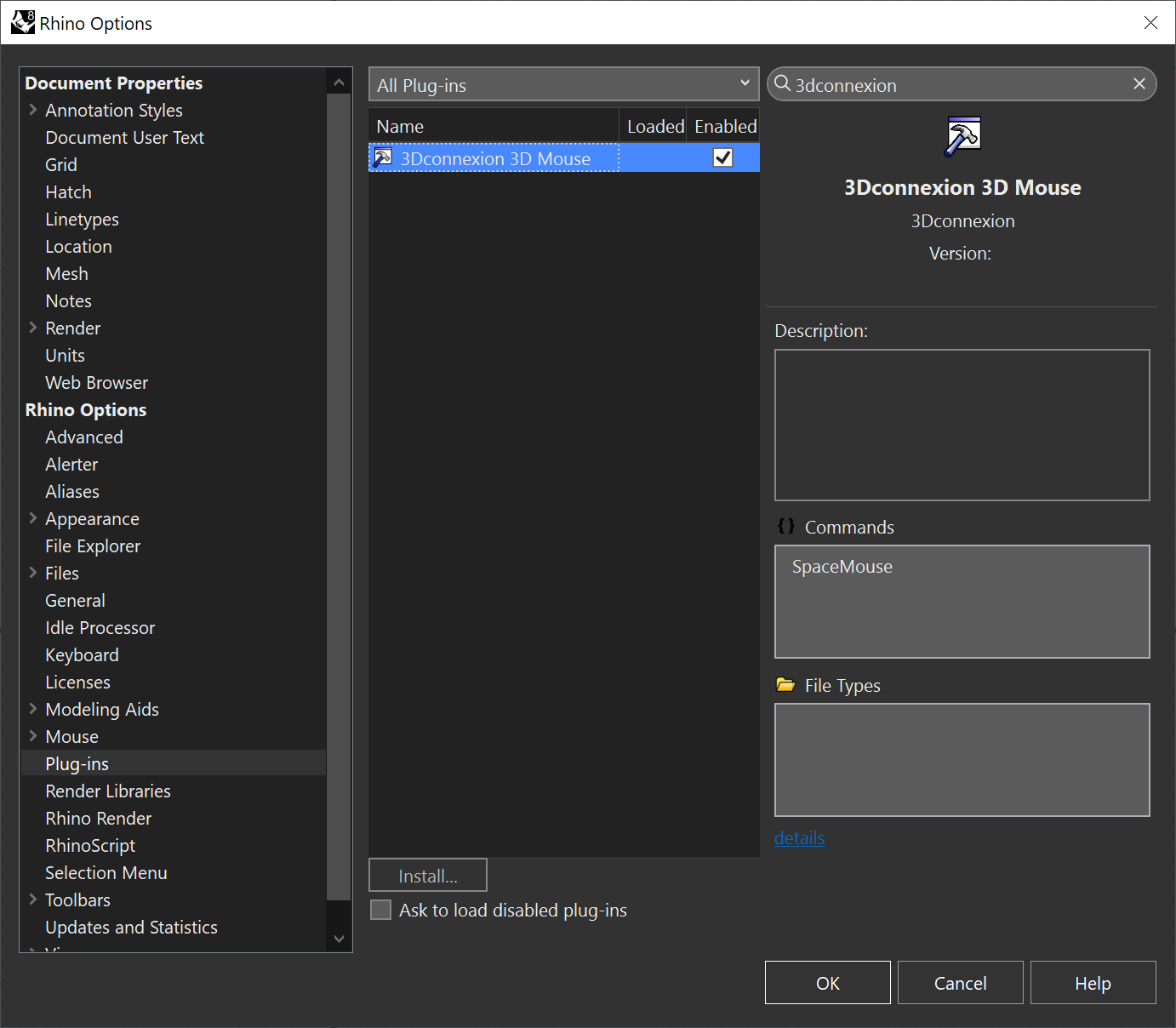Select File Explorer options
1176x1028 pixels.
pos(93,545)
